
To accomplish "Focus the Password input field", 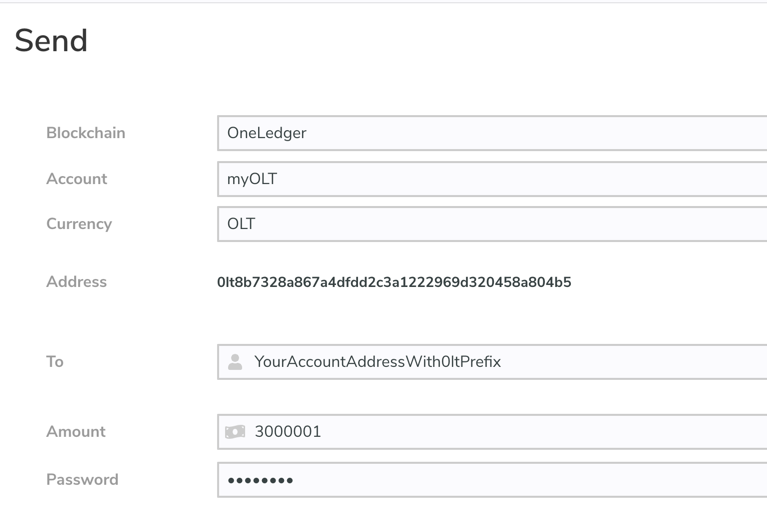I will point(492,480).
